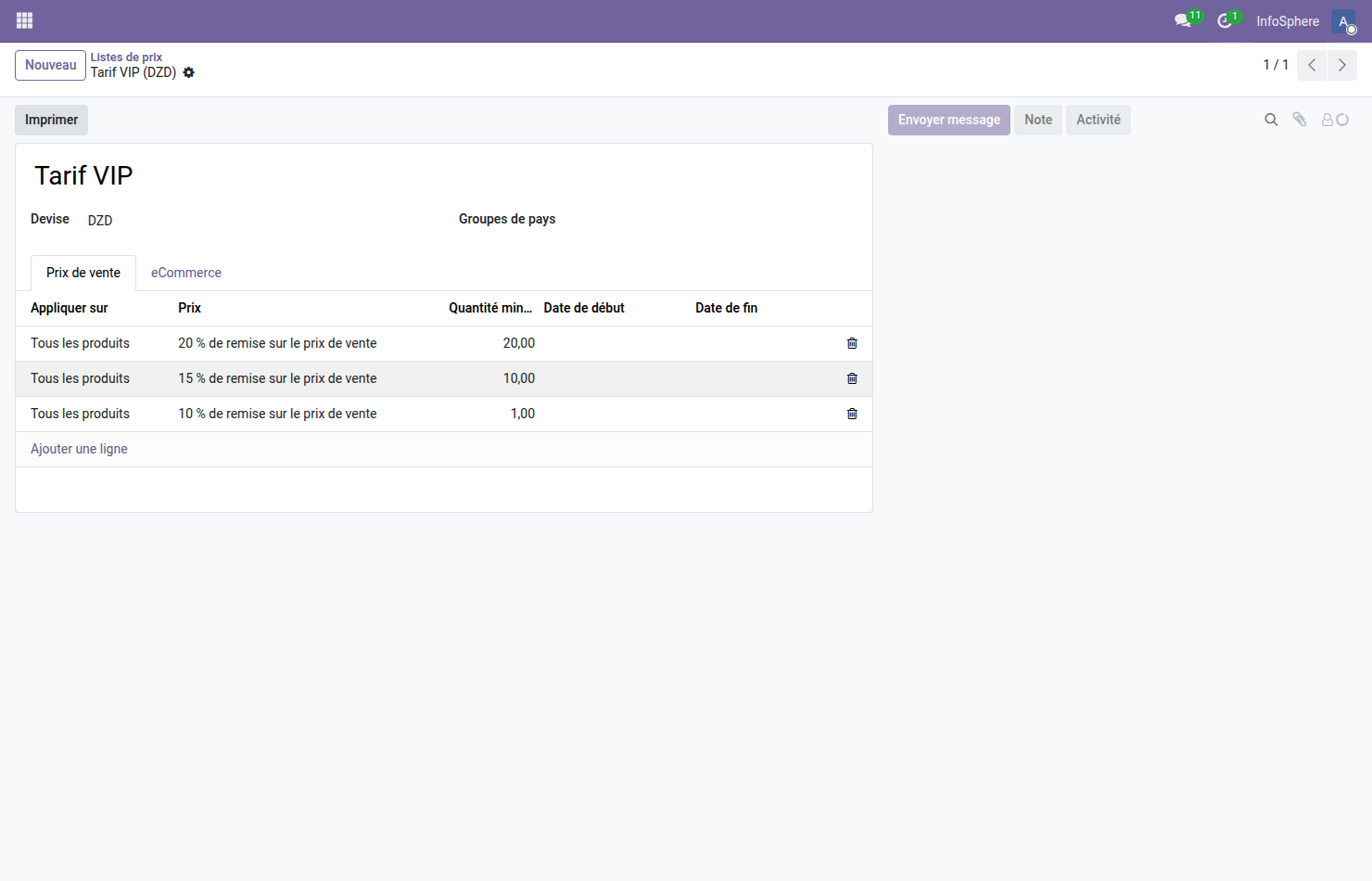Open the messaging conversations panel

(1183, 20)
